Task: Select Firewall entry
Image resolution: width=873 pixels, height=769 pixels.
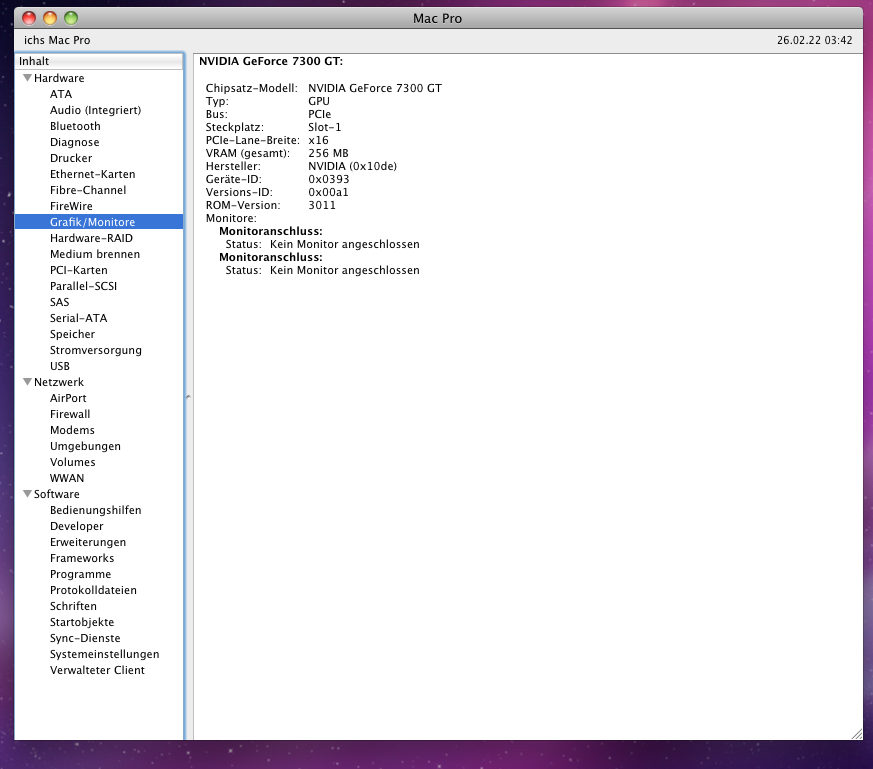Action: click(70, 414)
